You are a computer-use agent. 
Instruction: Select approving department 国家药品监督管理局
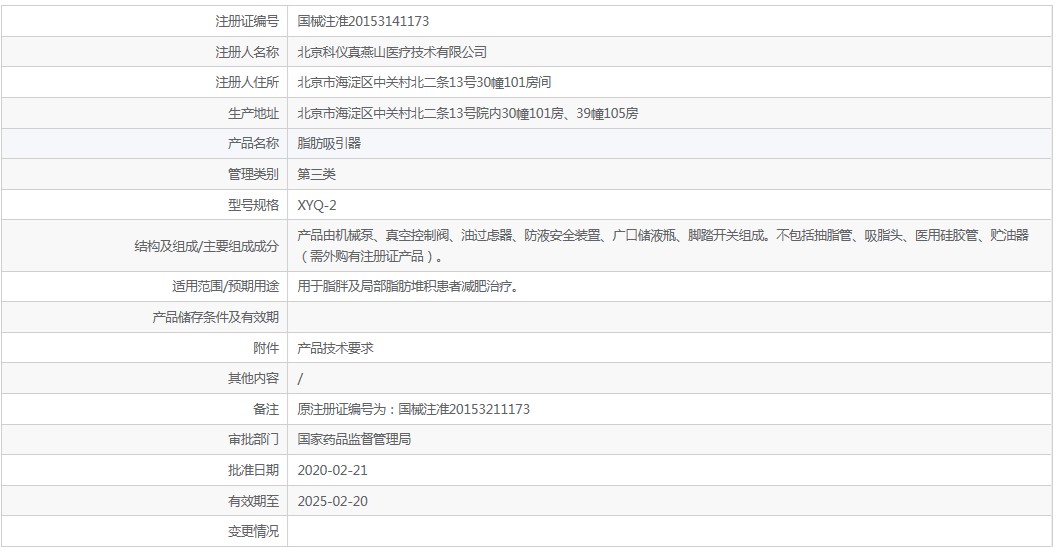click(354, 439)
